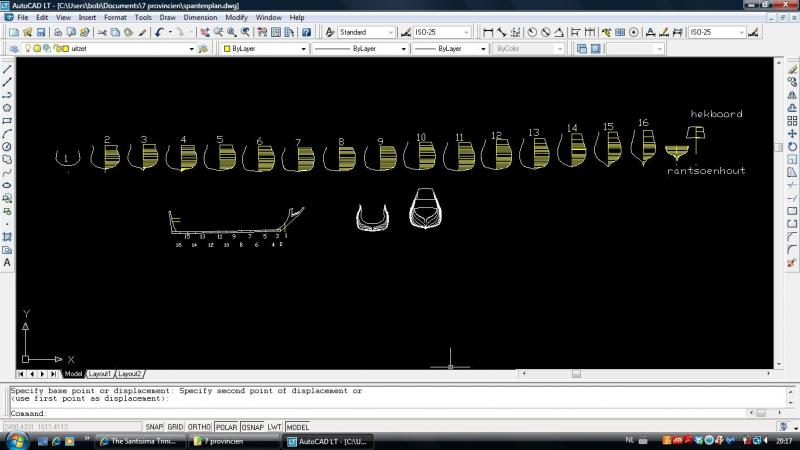Click the first-tab navigation arrow beside Model
800x450 pixels.
click(x=20, y=374)
